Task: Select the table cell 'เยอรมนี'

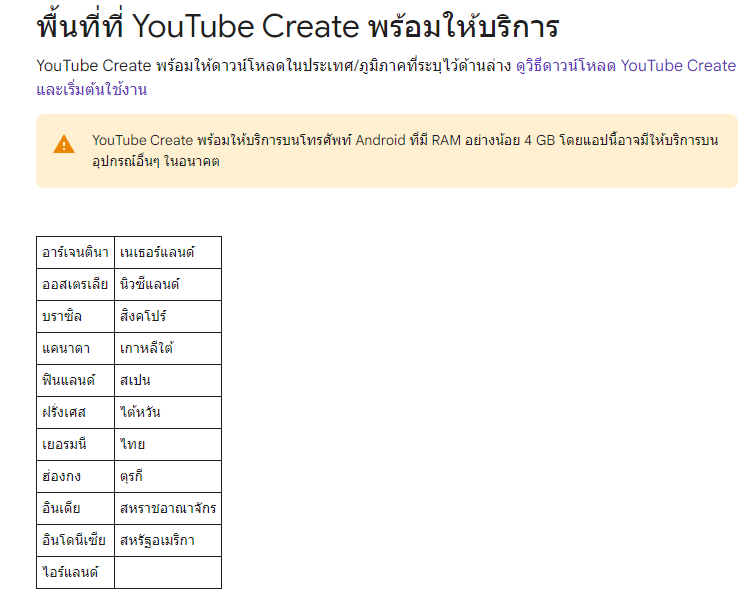Action: (75, 445)
